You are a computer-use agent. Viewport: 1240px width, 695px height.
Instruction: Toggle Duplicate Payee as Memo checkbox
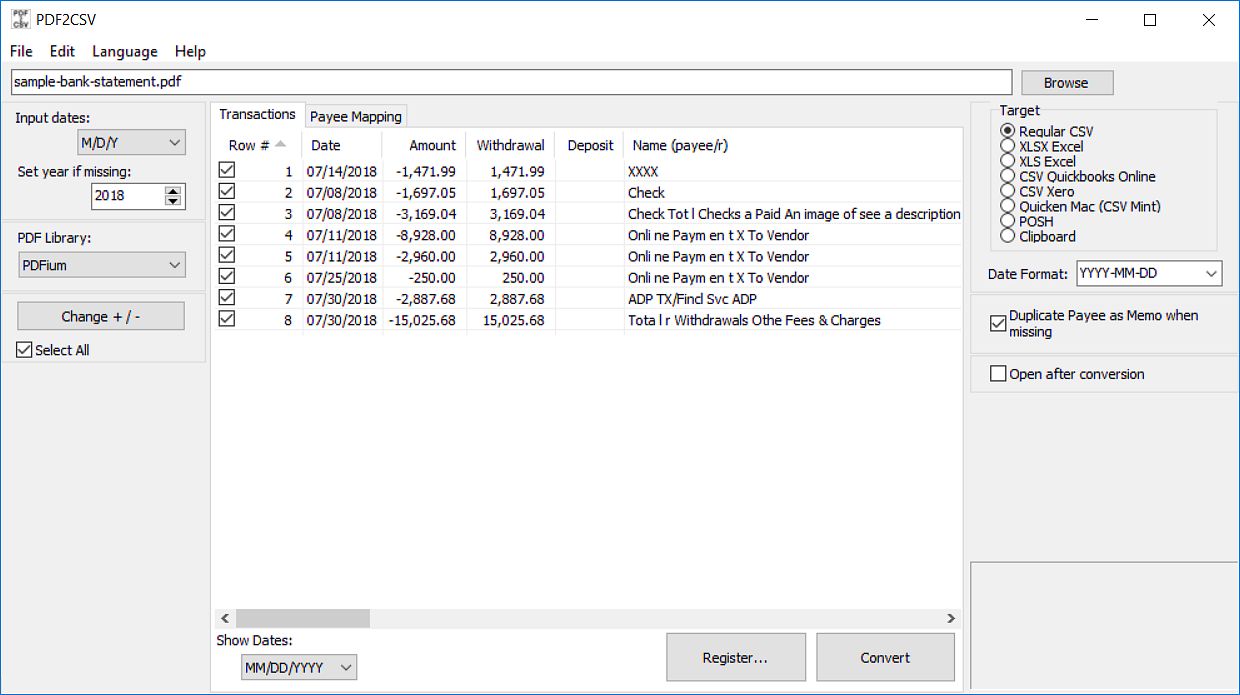997,323
